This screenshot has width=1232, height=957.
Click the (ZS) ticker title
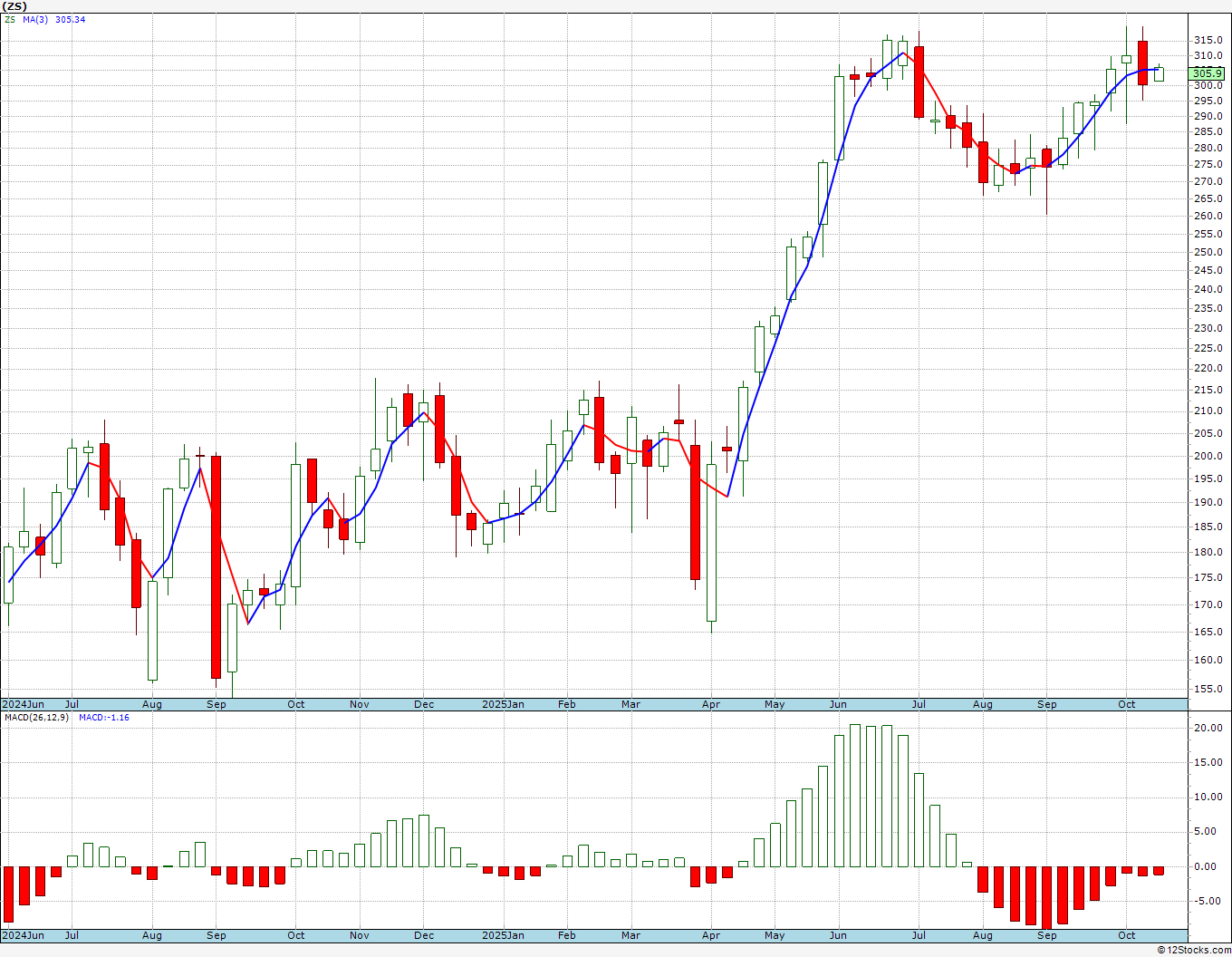[x=14, y=5]
